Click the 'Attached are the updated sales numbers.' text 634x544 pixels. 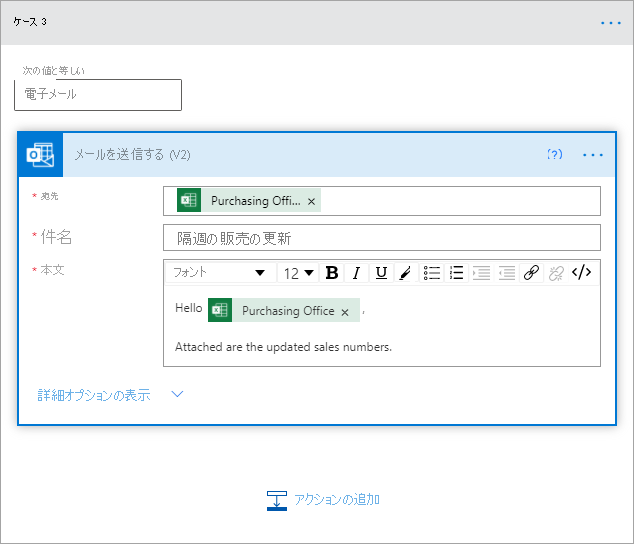point(283,347)
